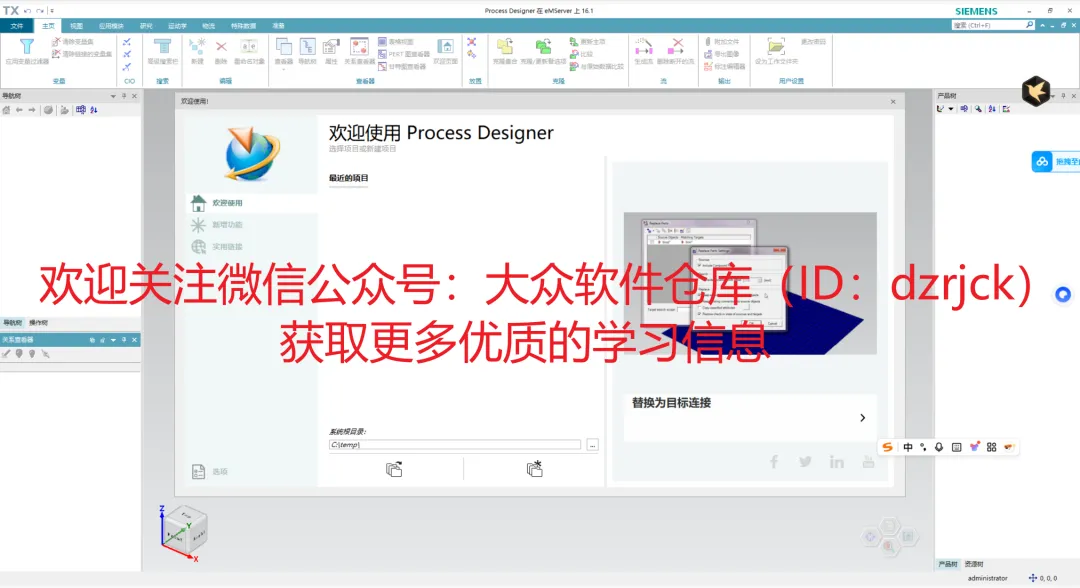Screen dimensions: 1080x588
Task: Click the 新建 icon in the 编辑 group
Action: (198, 46)
